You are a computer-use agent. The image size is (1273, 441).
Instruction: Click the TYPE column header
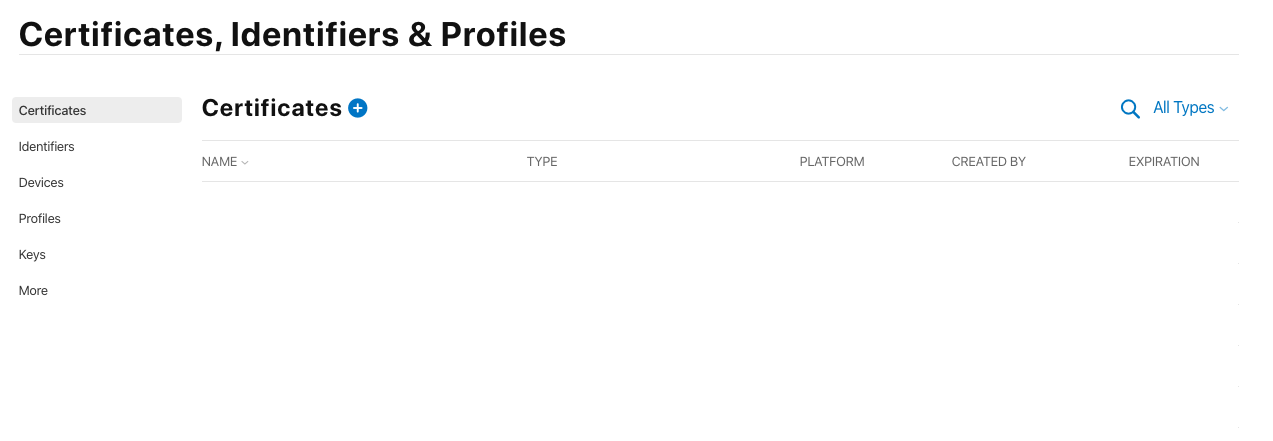coord(542,161)
